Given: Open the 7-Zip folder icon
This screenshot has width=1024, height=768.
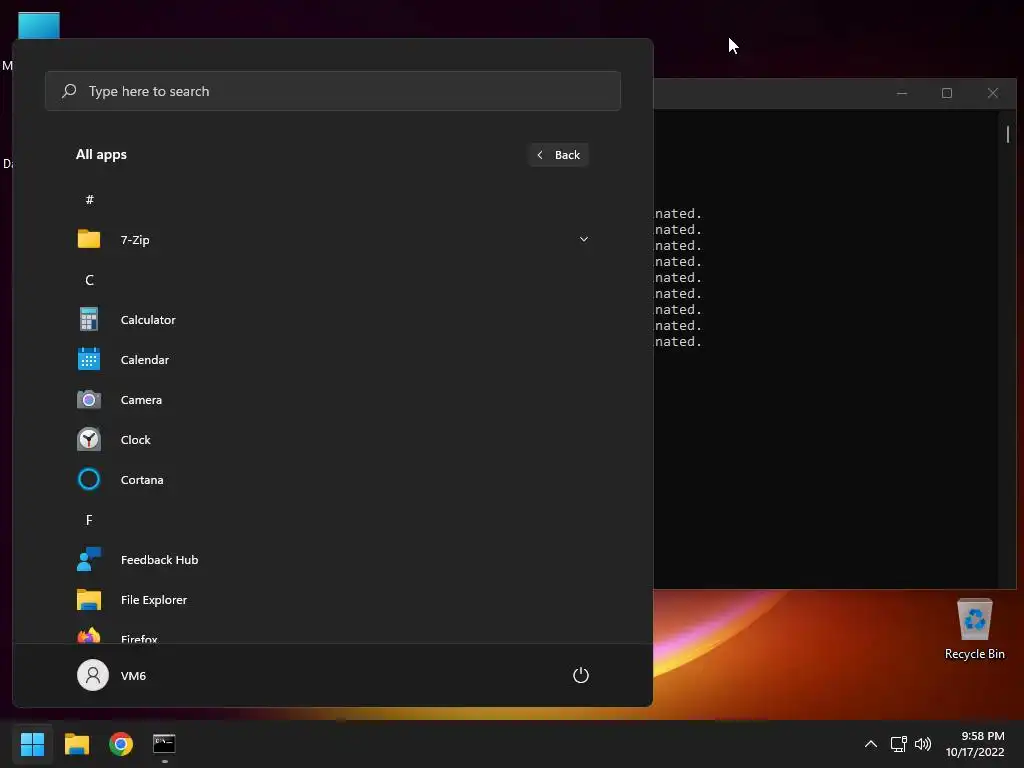Looking at the screenshot, I should click(89, 239).
